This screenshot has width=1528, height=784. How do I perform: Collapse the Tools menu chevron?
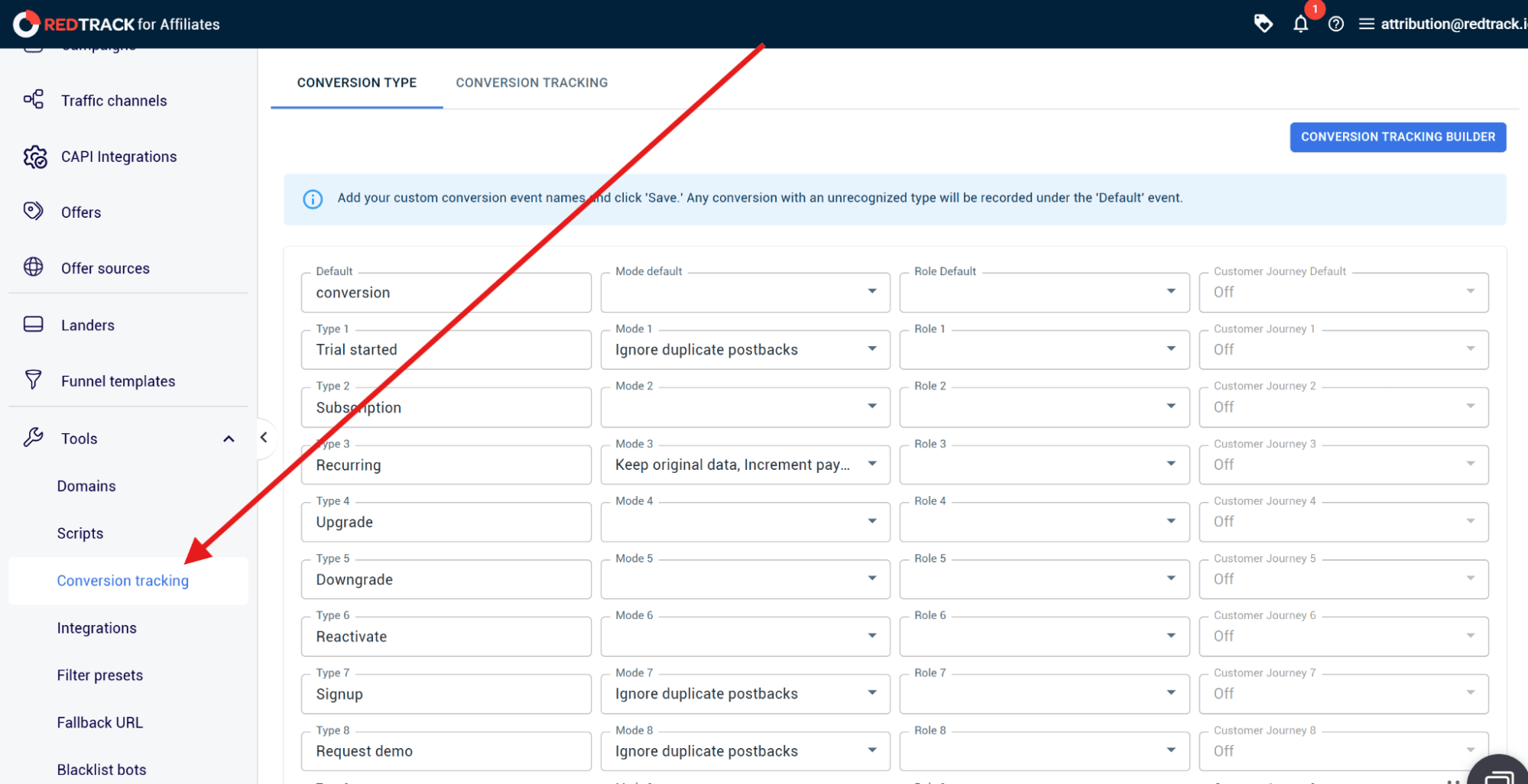[x=229, y=439]
